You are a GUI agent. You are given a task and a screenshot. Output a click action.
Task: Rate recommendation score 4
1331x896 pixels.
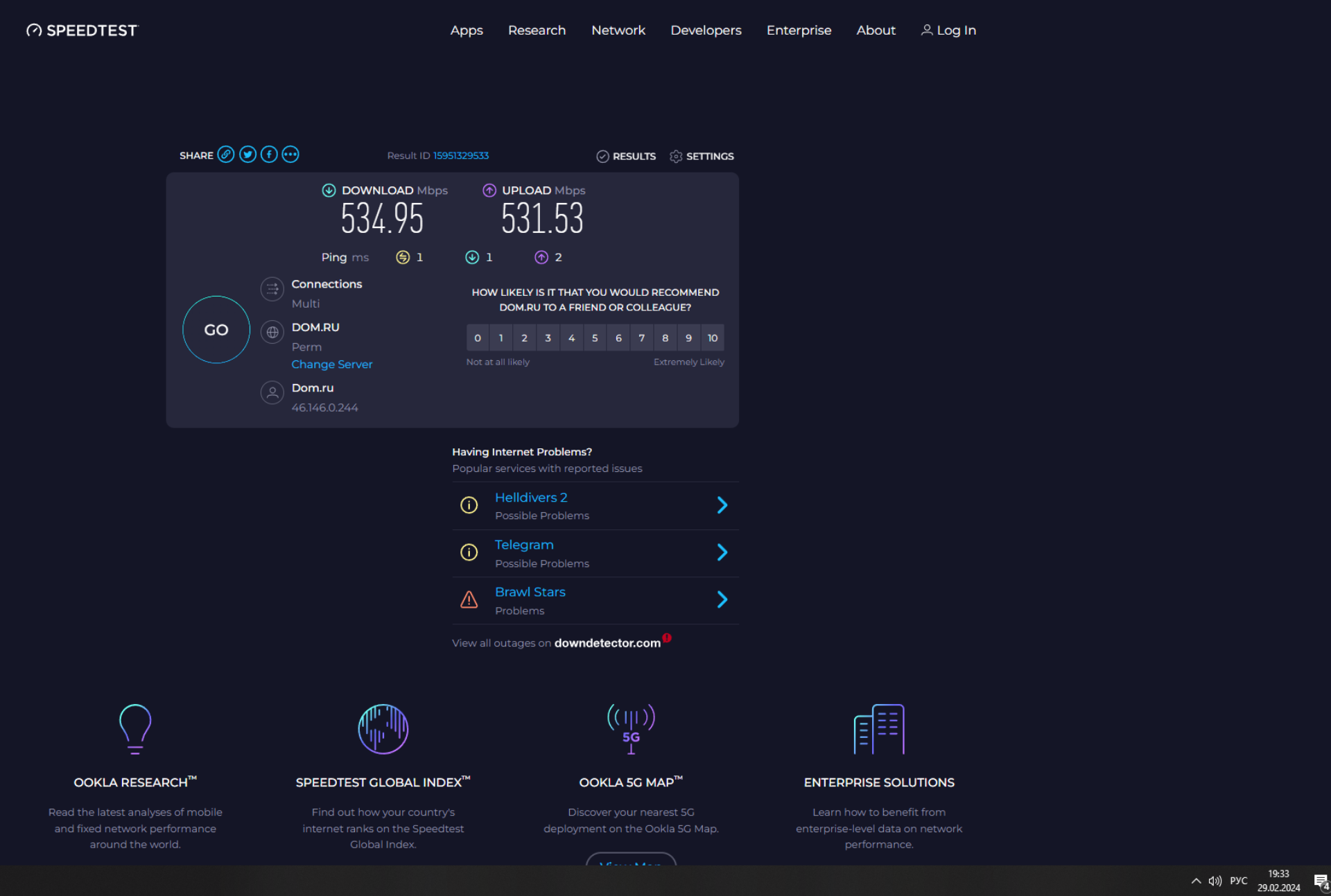point(572,338)
